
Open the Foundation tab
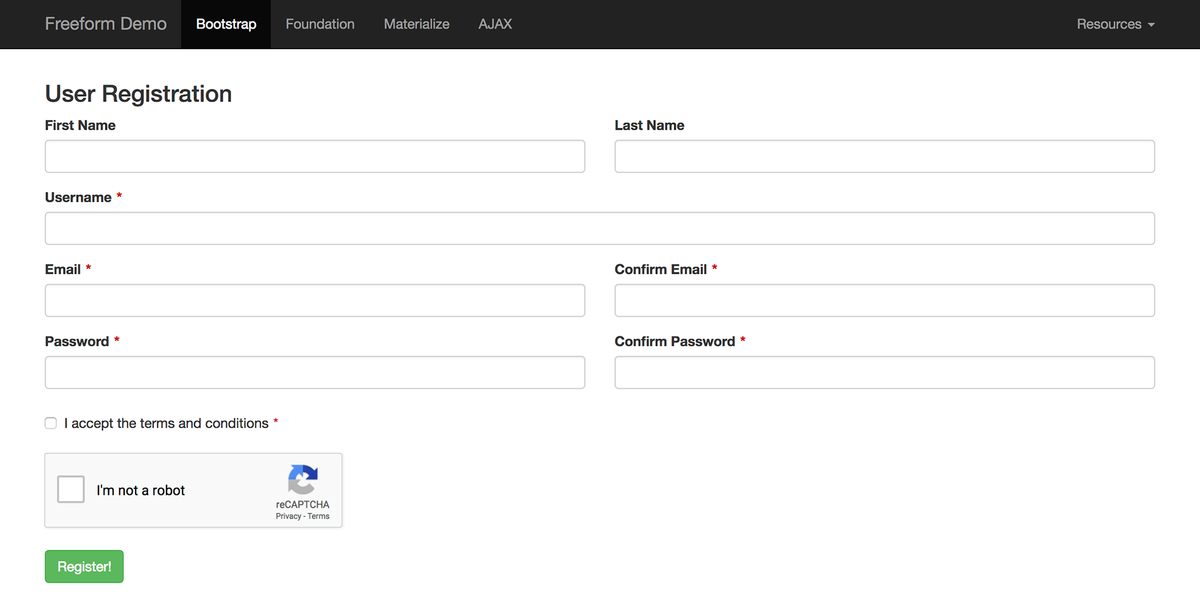pos(320,24)
